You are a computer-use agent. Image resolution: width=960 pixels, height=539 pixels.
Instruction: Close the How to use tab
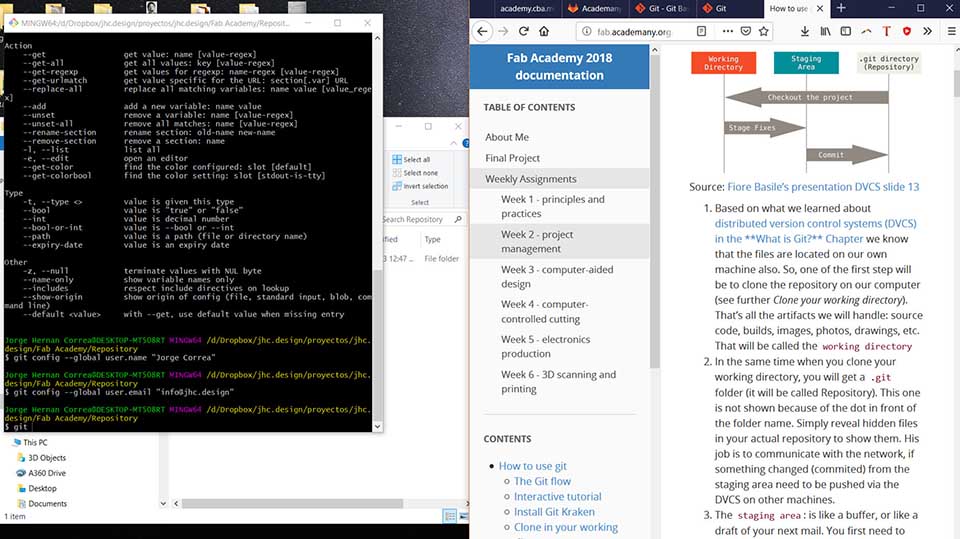(x=820, y=9)
